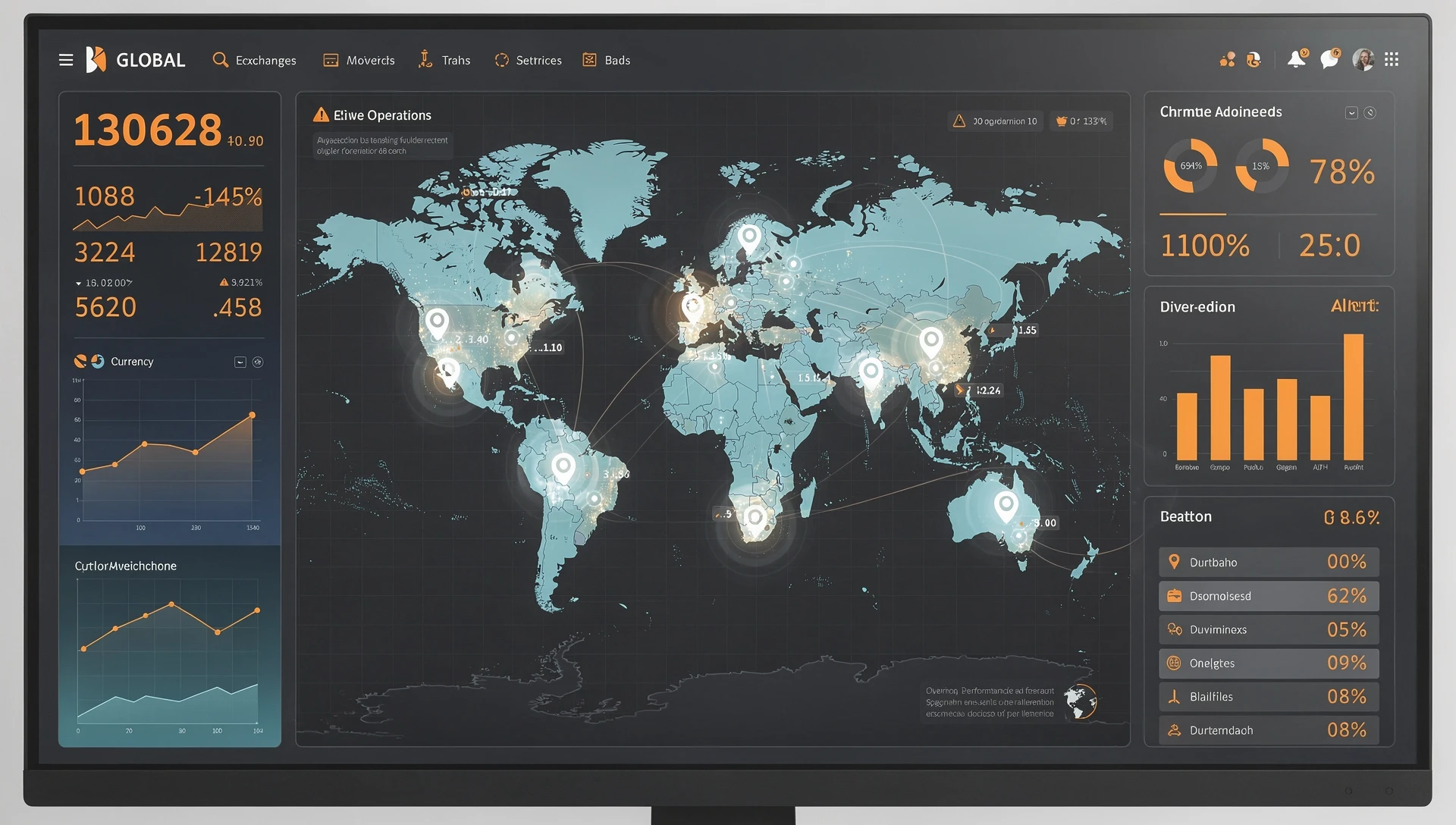Expand the Chrmtie Adoineeds dropdown

coord(1351,113)
